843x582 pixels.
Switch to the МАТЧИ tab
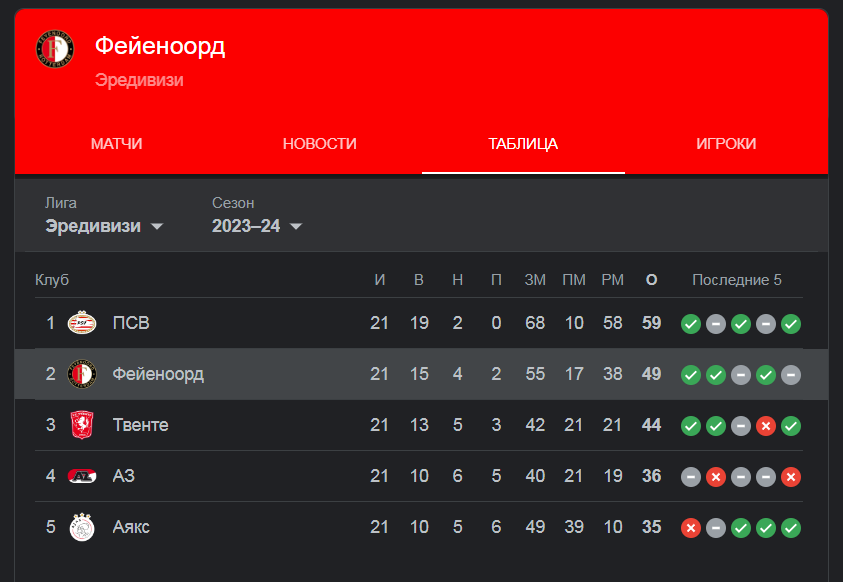[117, 144]
